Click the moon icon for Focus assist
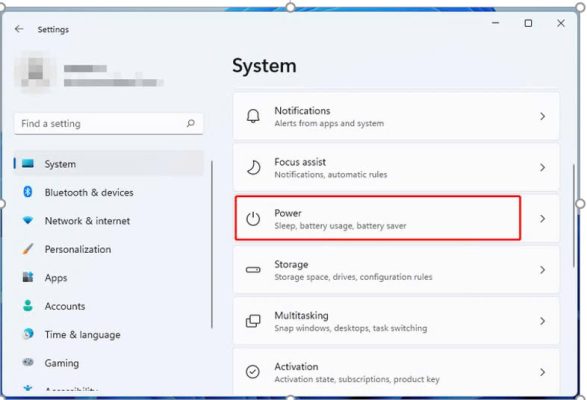 [x=253, y=167]
